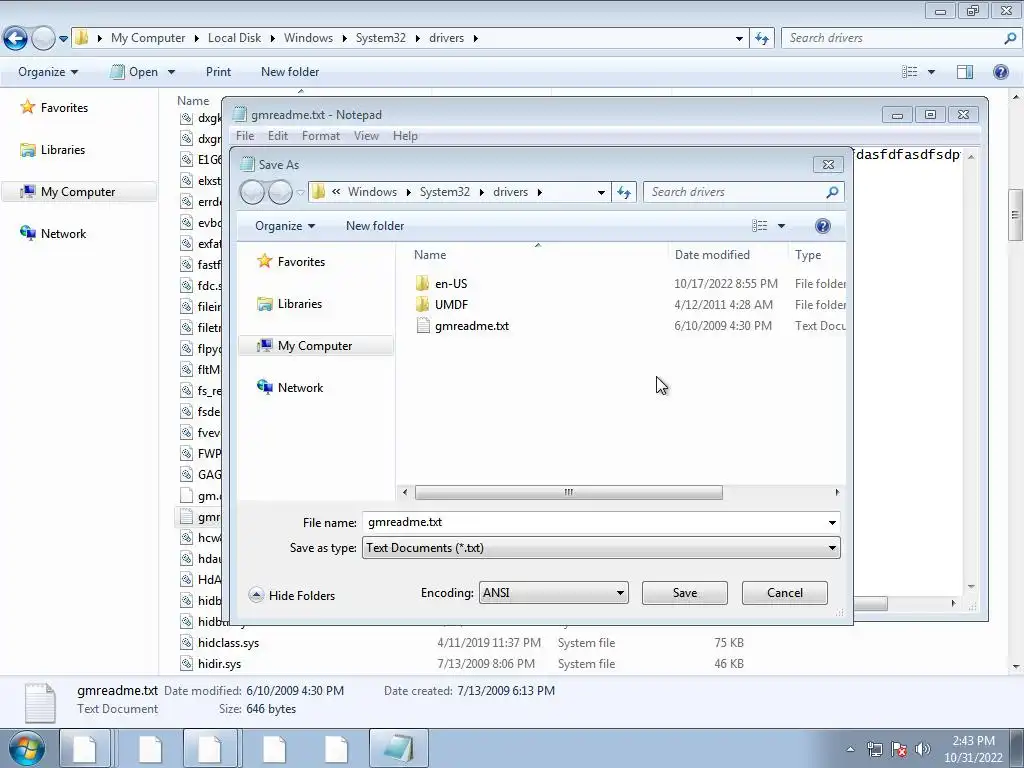Viewport: 1024px width, 768px height.
Task: Open Notepad Edit menu
Action: point(278,136)
